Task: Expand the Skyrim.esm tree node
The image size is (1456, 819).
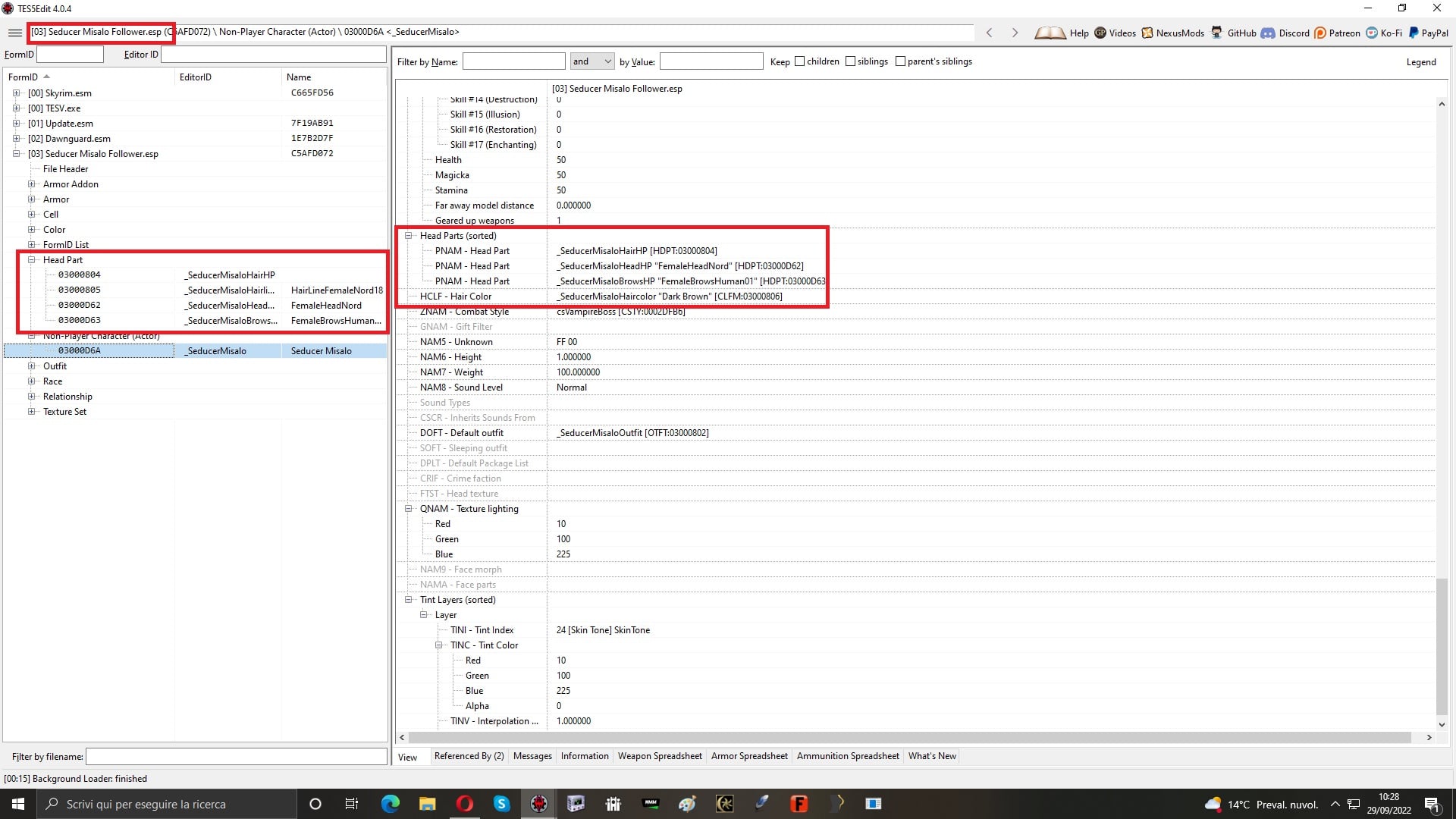Action: (x=16, y=93)
